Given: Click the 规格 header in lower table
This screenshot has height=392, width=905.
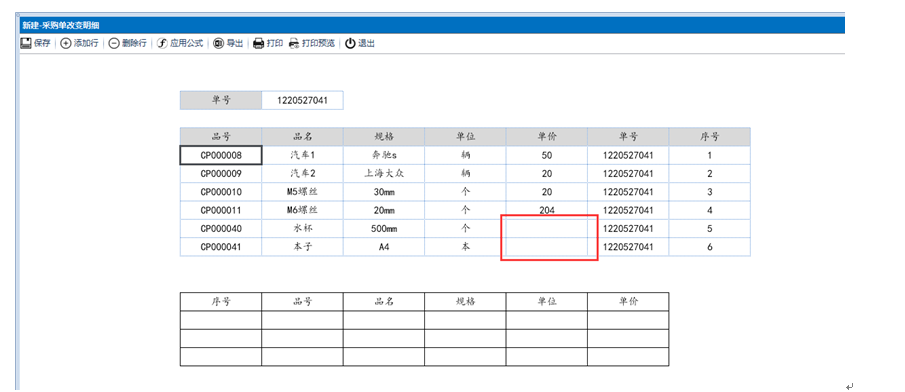Looking at the screenshot, I should pos(466,301).
